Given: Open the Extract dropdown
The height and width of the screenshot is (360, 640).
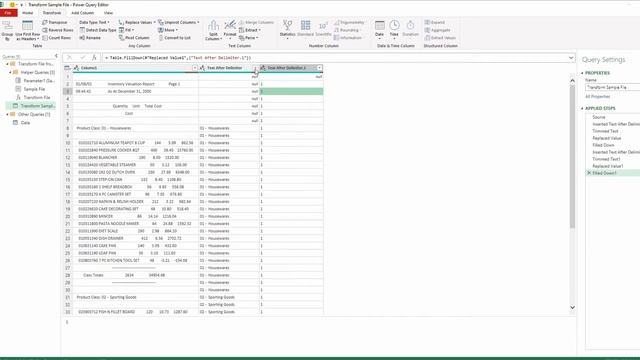Looking at the screenshot, I should [x=250, y=30].
